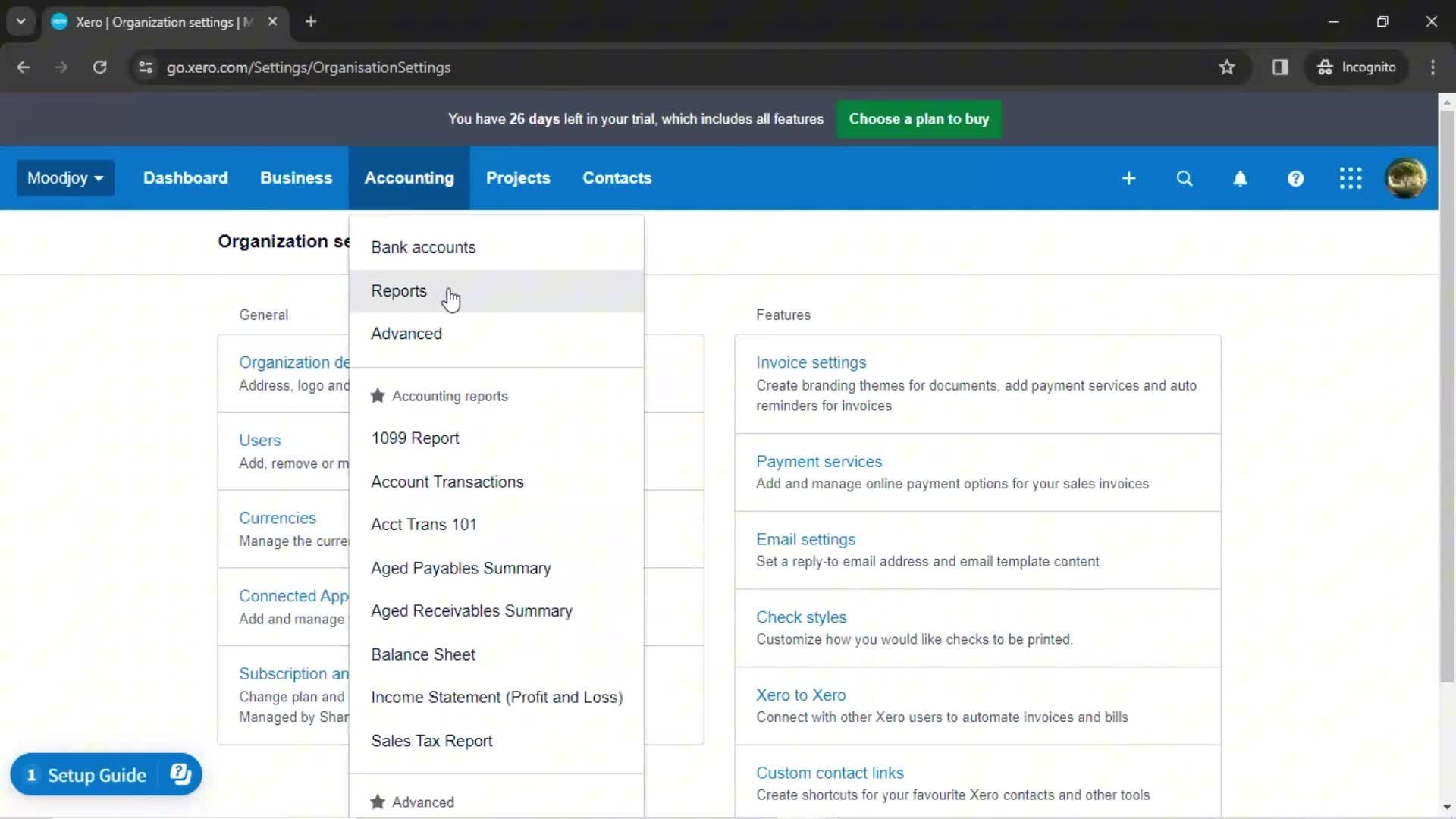This screenshot has width=1456, height=819.
Task: Collapse the Accounting menu
Action: (x=409, y=178)
